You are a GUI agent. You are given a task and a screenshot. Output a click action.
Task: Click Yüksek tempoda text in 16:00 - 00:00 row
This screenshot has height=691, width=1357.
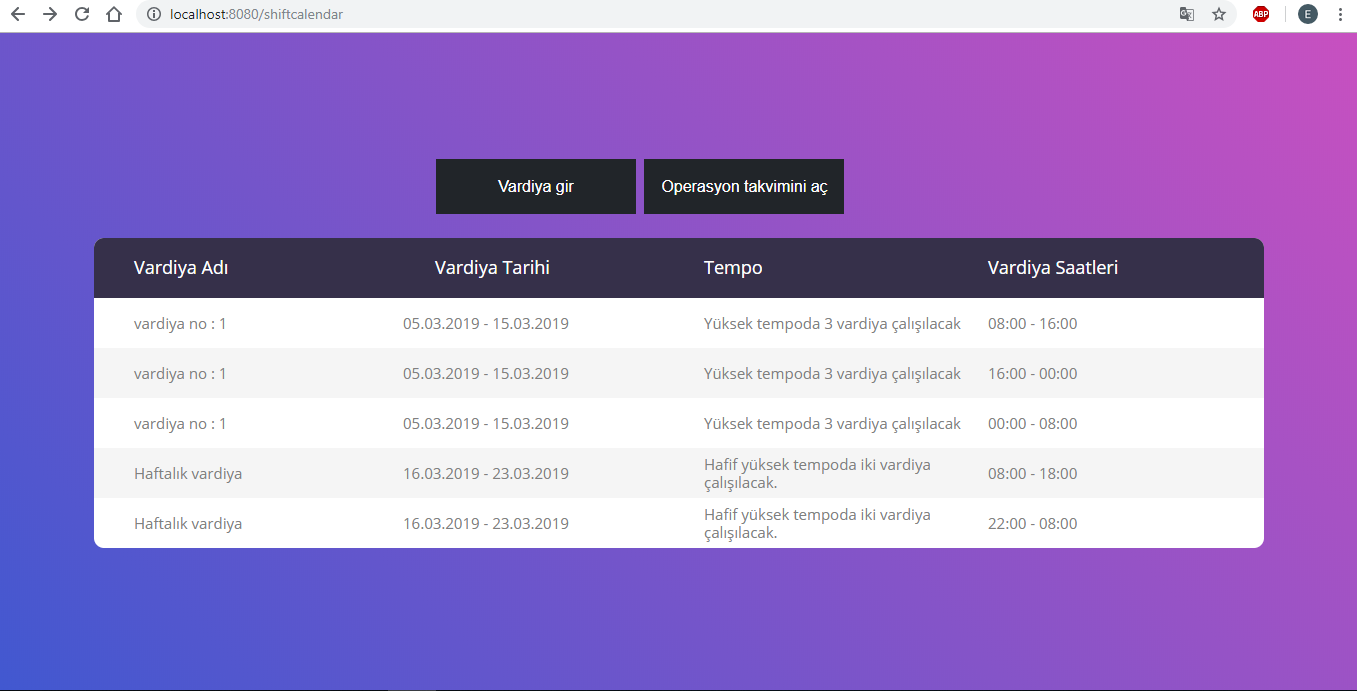(832, 374)
